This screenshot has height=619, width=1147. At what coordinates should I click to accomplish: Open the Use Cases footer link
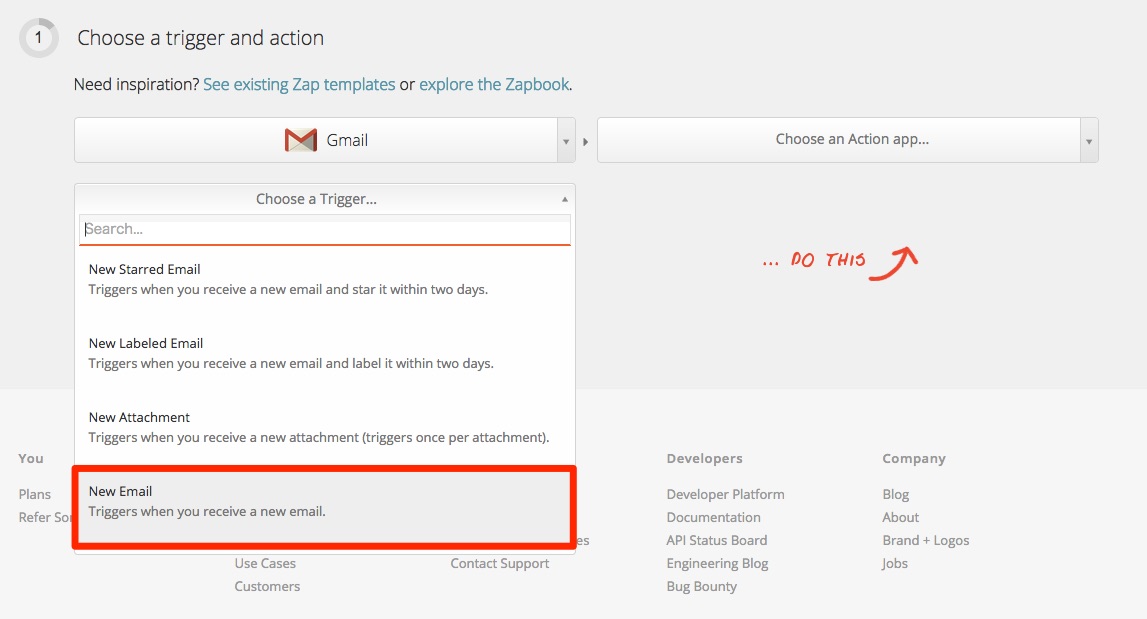[265, 563]
